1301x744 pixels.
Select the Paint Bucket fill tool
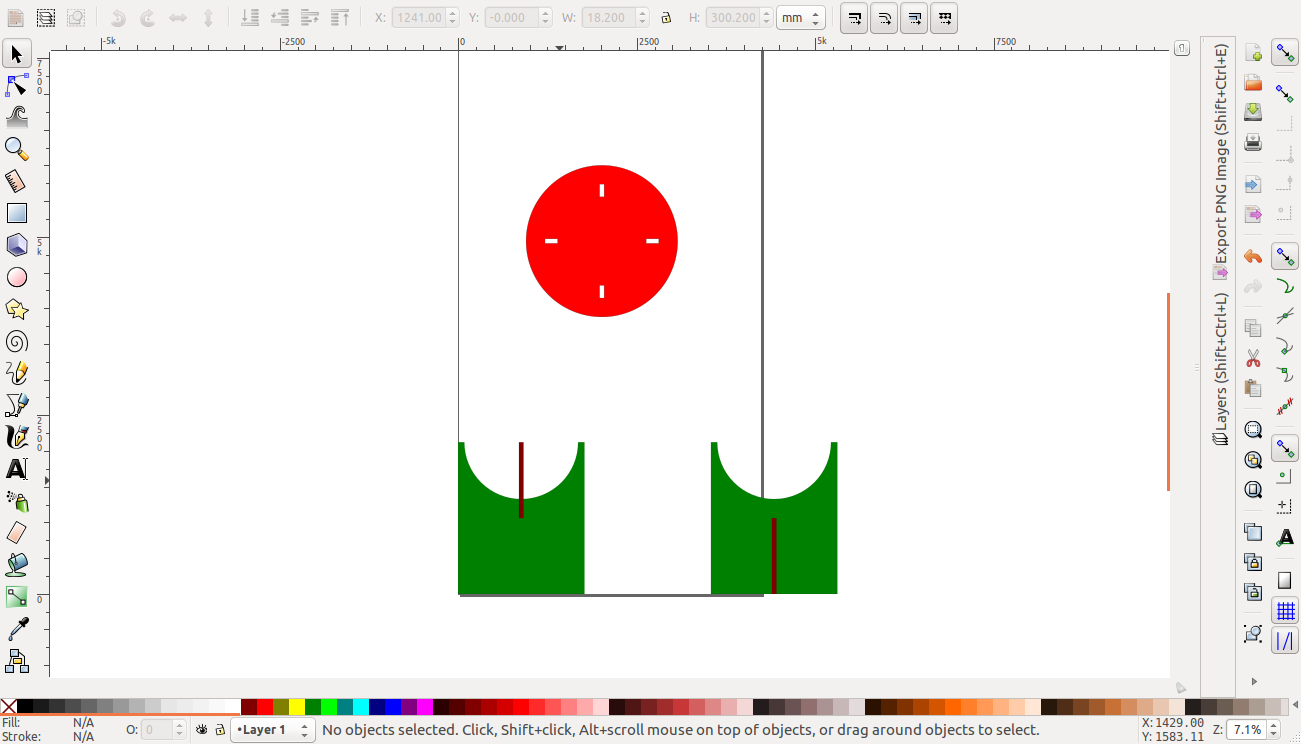(17, 565)
